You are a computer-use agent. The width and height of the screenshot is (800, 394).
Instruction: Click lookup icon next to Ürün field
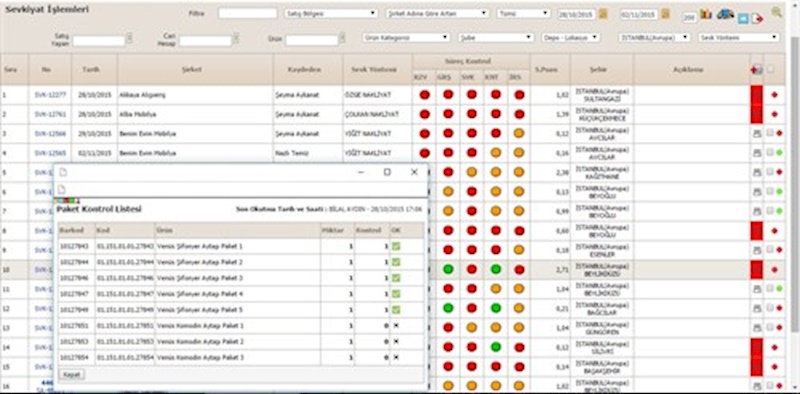pyautogui.click(x=342, y=38)
